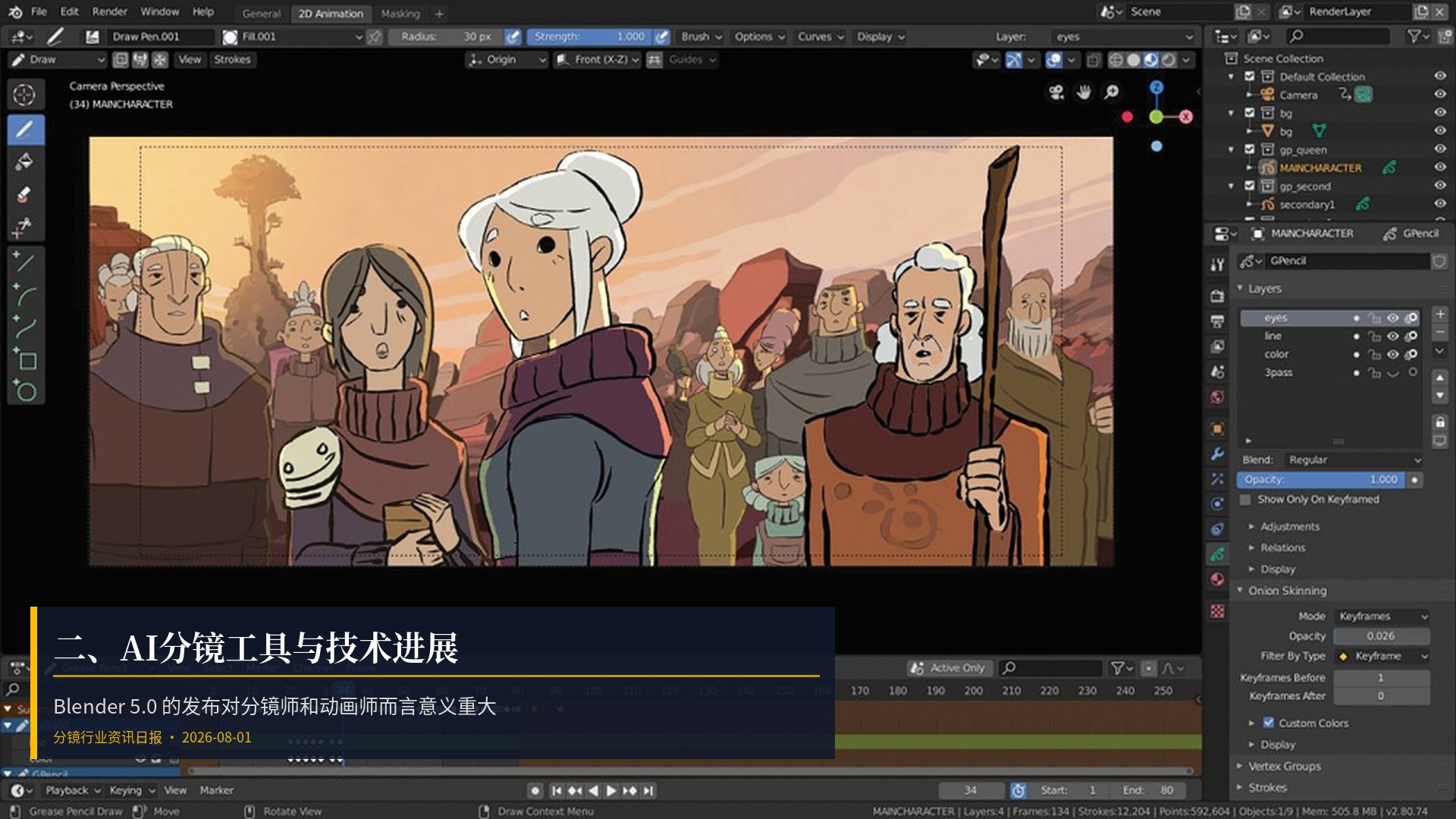
Task: Click the zoom magnifier icon in viewport
Action: coord(1112,93)
